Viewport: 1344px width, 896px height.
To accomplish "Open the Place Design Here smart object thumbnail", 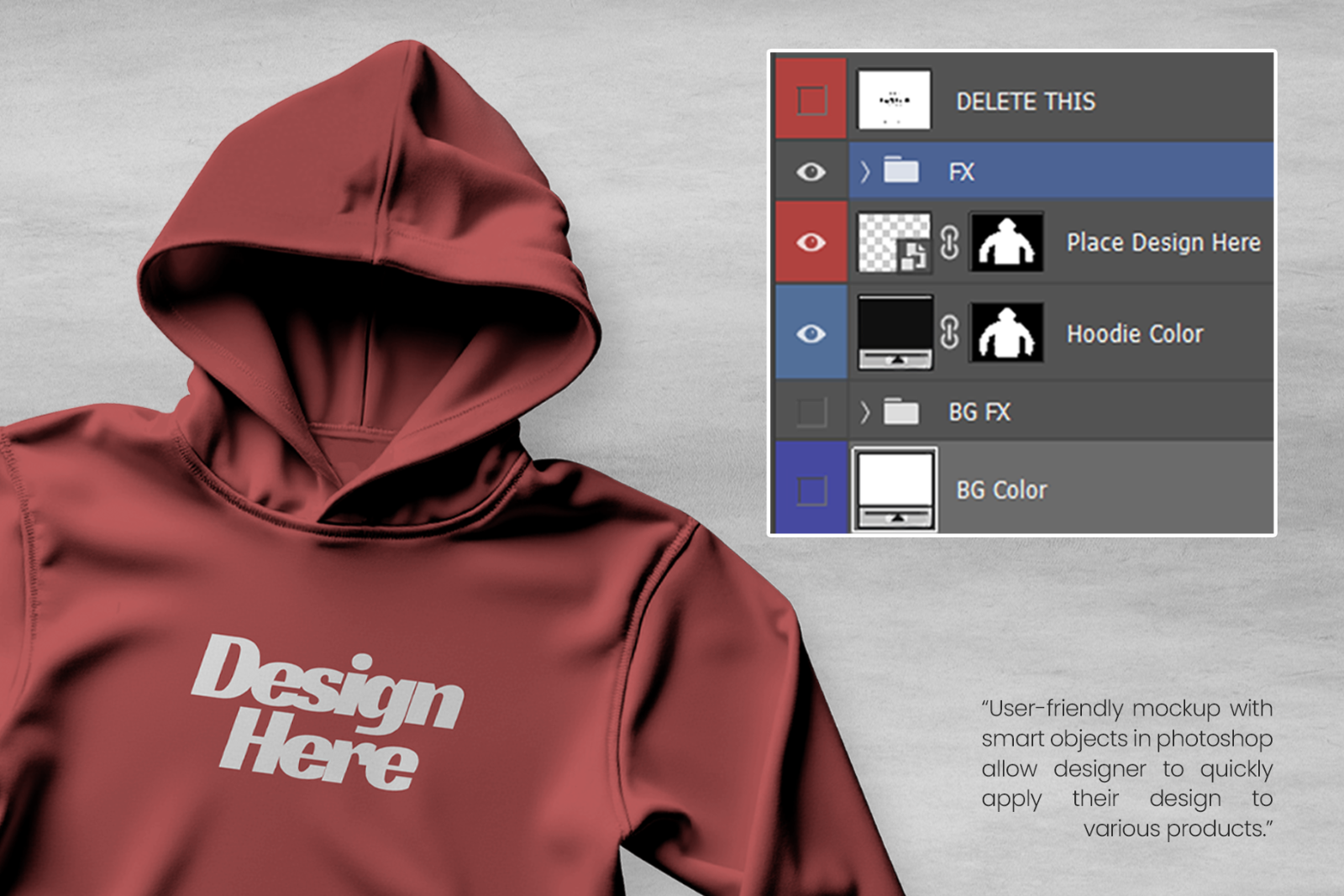I will coord(895,243).
